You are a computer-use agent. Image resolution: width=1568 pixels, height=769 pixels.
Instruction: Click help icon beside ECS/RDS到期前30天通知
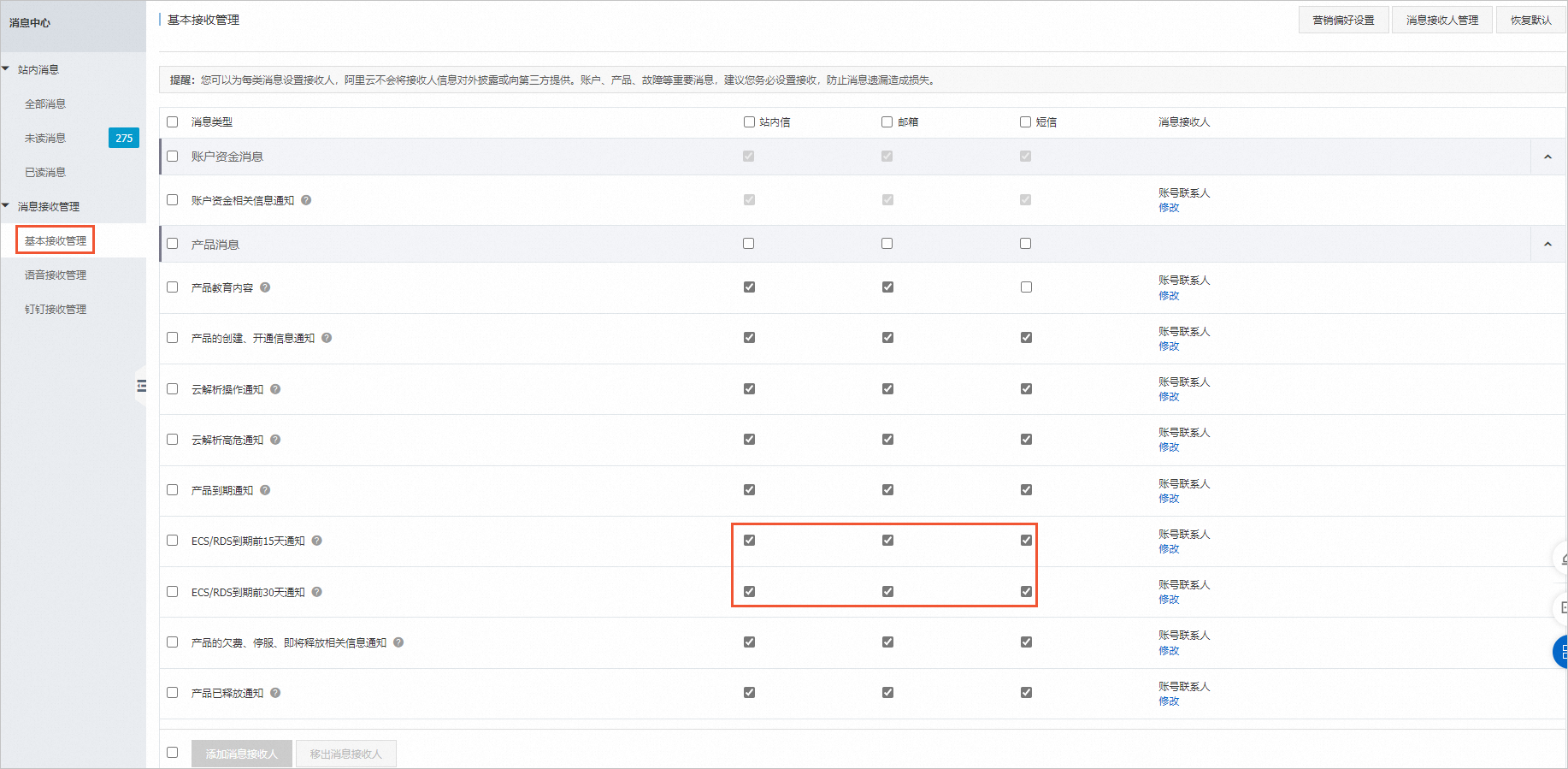tap(316, 592)
